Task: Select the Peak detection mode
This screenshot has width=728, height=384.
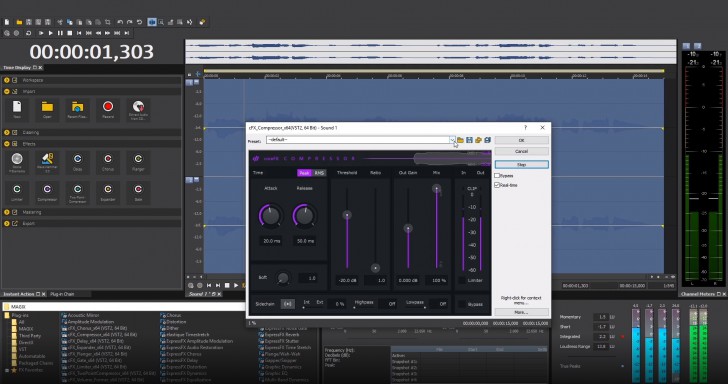Action: [x=304, y=173]
